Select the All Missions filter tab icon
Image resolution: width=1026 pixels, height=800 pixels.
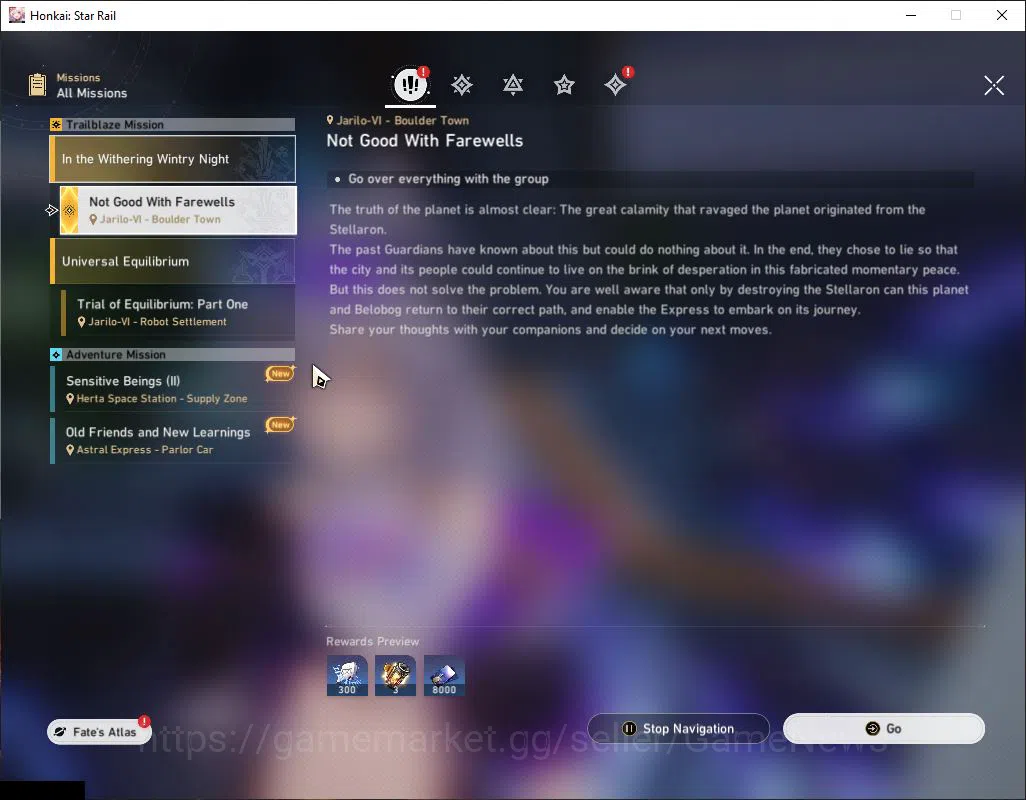click(410, 84)
